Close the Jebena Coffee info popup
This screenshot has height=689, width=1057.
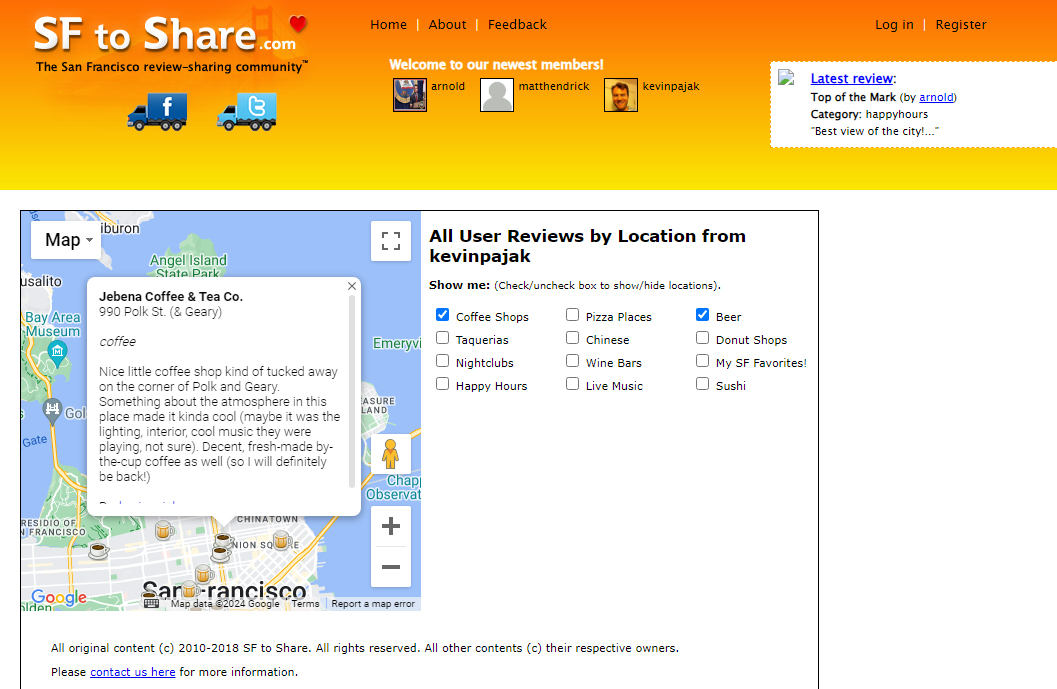tap(351, 286)
